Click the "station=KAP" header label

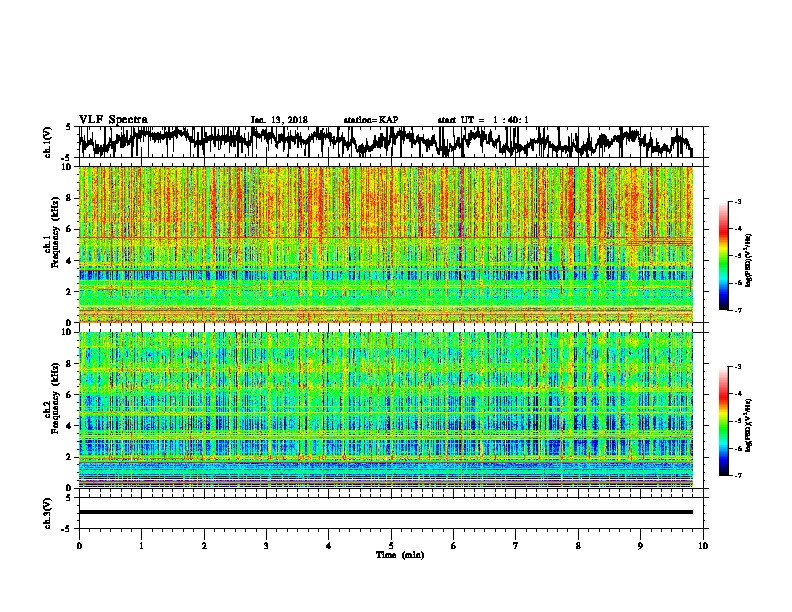tap(371, 120)
